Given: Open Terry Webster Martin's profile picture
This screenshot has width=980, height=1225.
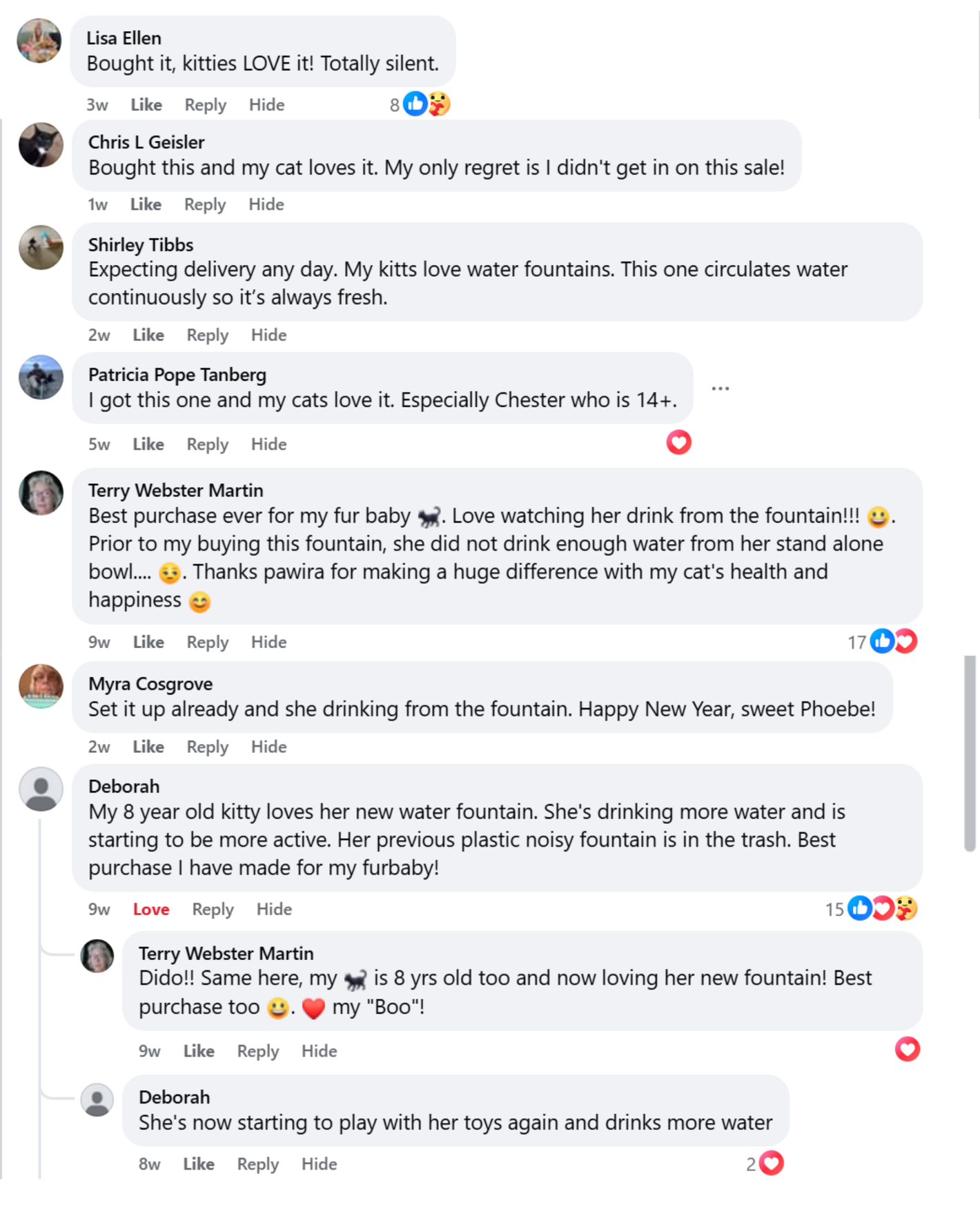Looking at the screenshot, I should (x=41, y=493).
